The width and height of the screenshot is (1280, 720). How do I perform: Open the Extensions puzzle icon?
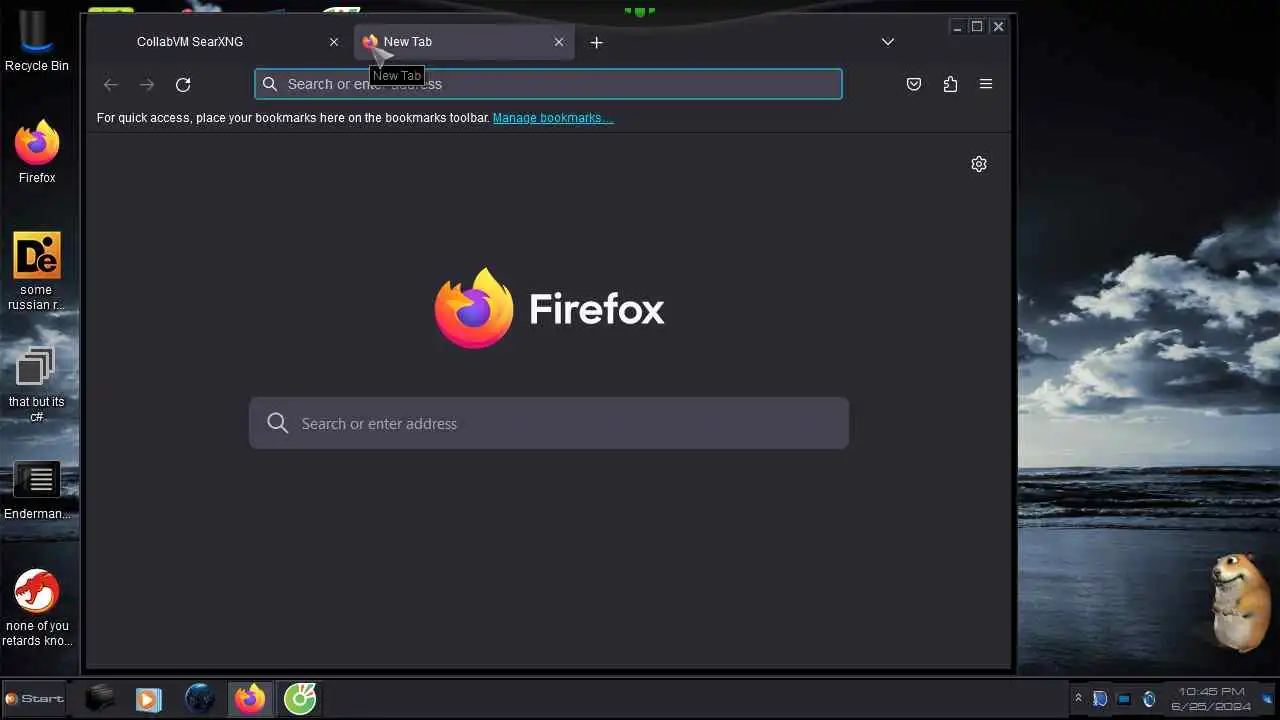(950, 85)
